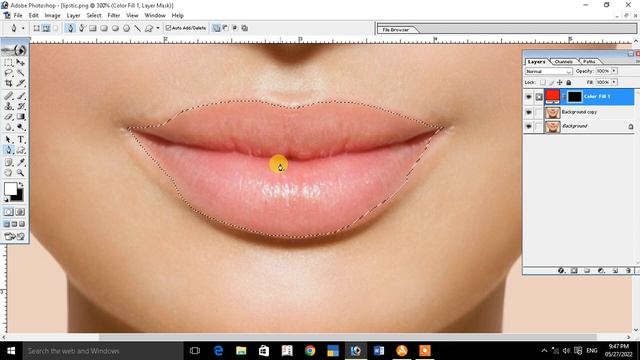The height and width of the screenshot is (360, 640).
Task: Jump to ImageReady button
Action: coord(14,236)
